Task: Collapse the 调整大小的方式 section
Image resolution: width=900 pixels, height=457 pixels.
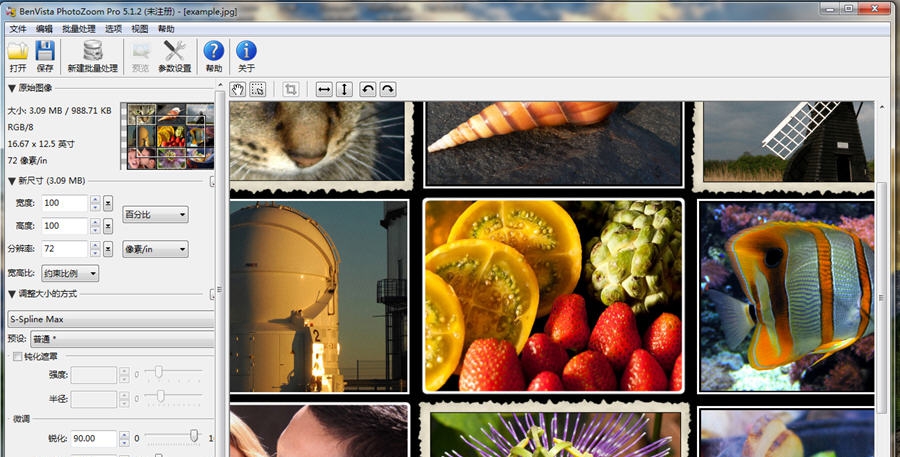Action: click(x=11, y=293)
